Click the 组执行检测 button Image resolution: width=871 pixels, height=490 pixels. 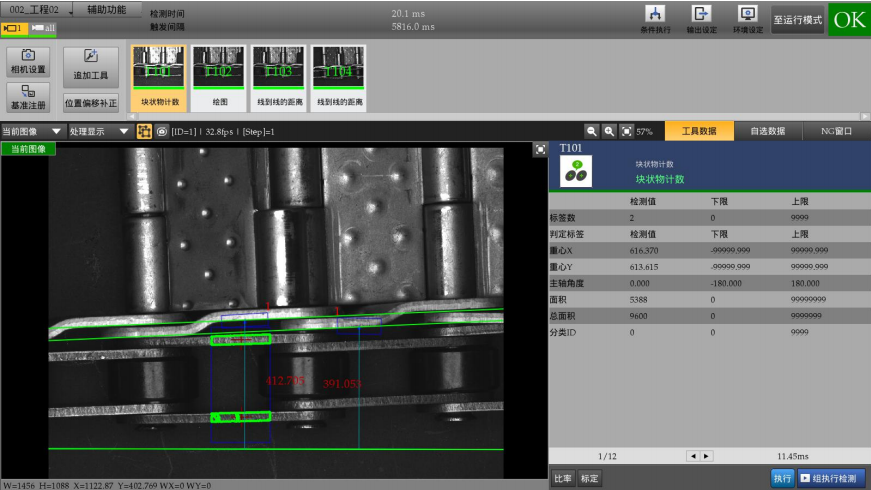click(832, 479)
